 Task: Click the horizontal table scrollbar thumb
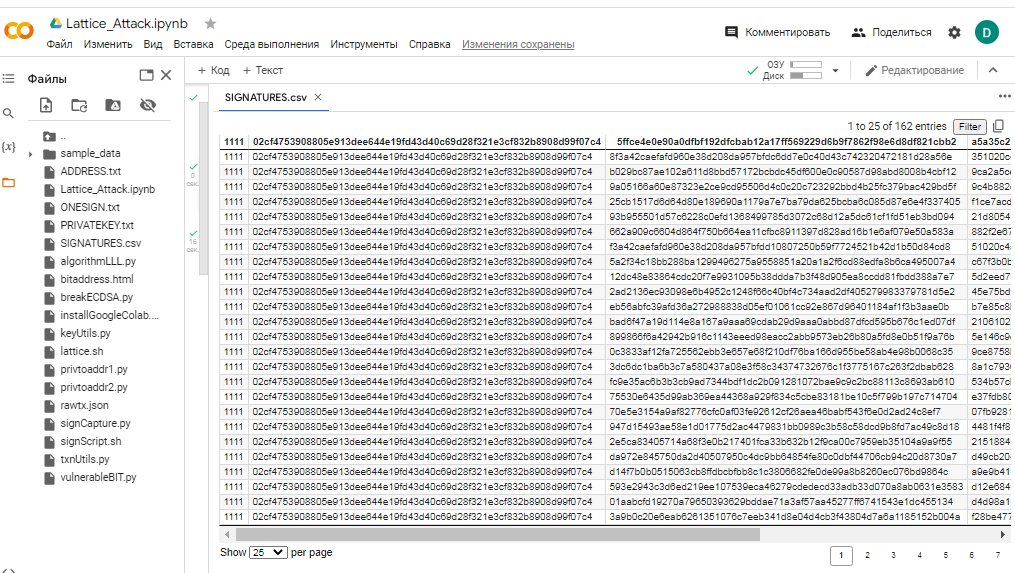pos(498,535)
